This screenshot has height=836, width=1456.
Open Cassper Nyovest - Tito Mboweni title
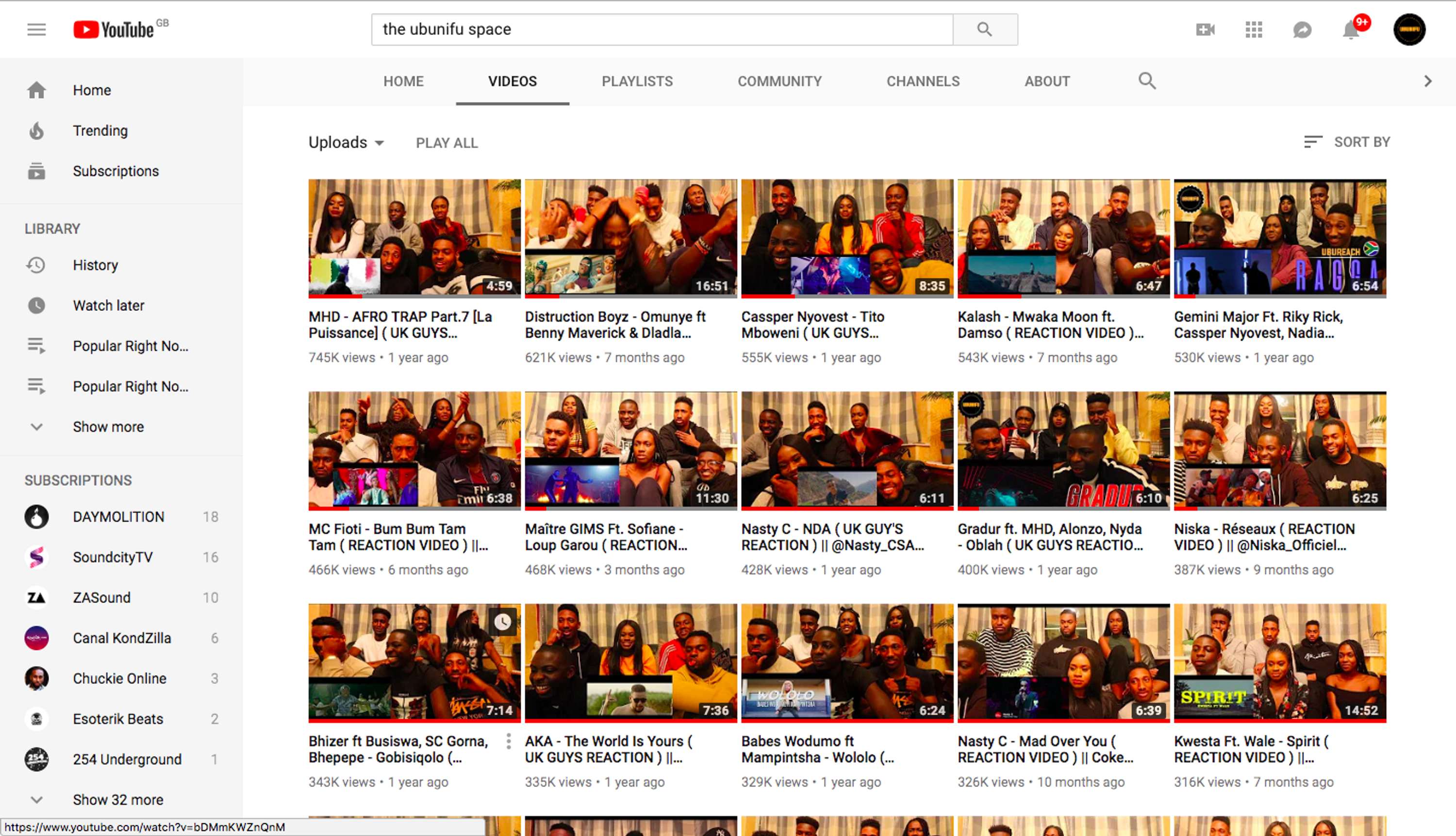point(813,325)
